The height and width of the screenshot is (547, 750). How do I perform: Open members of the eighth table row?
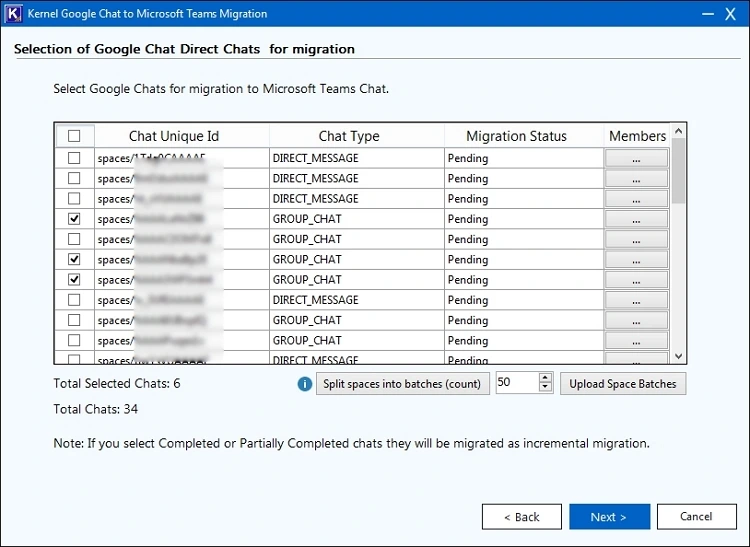[x=636, y=300]
